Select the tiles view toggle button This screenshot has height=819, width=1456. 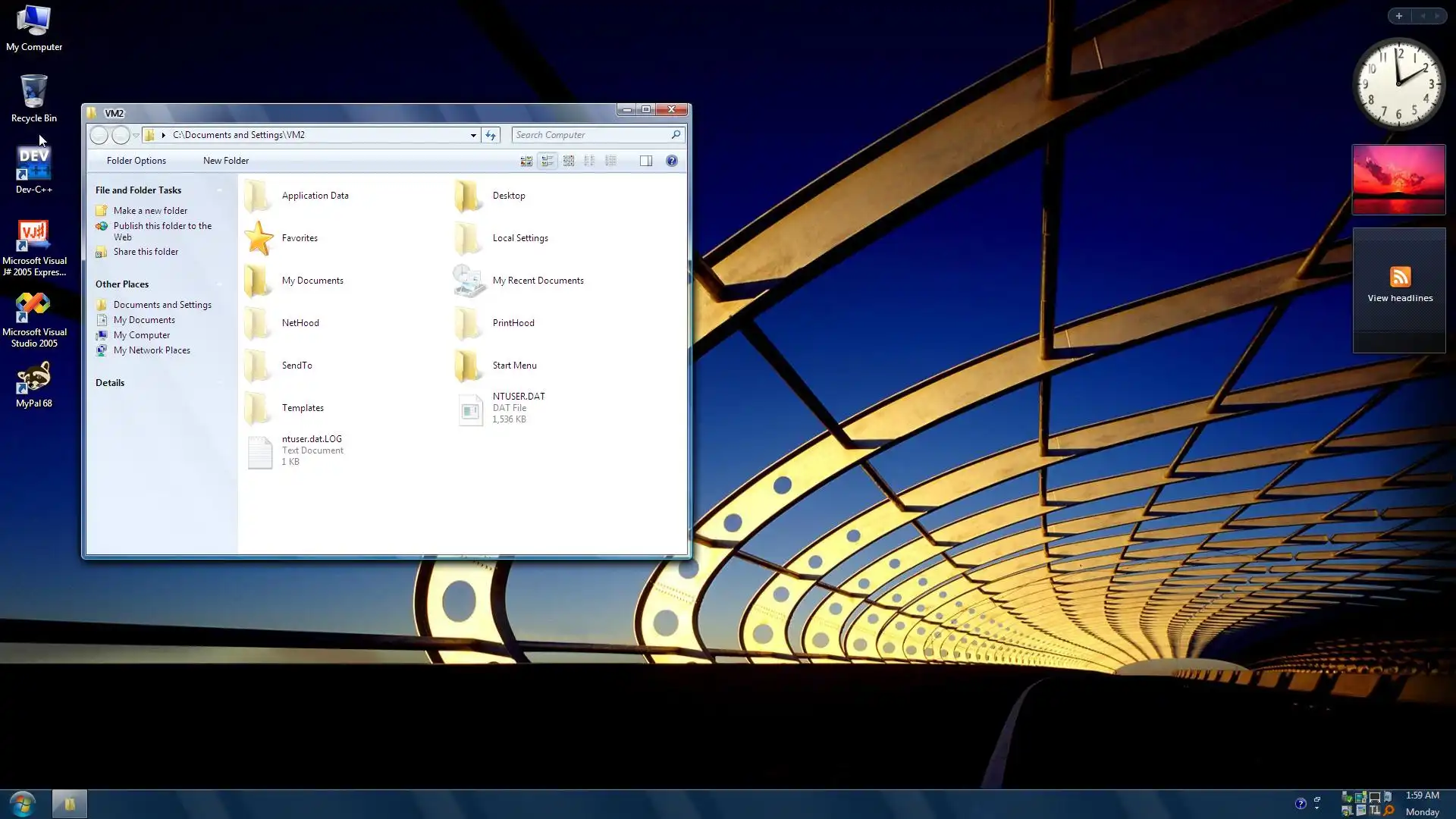pyautogui.click(x=547, y=161)
